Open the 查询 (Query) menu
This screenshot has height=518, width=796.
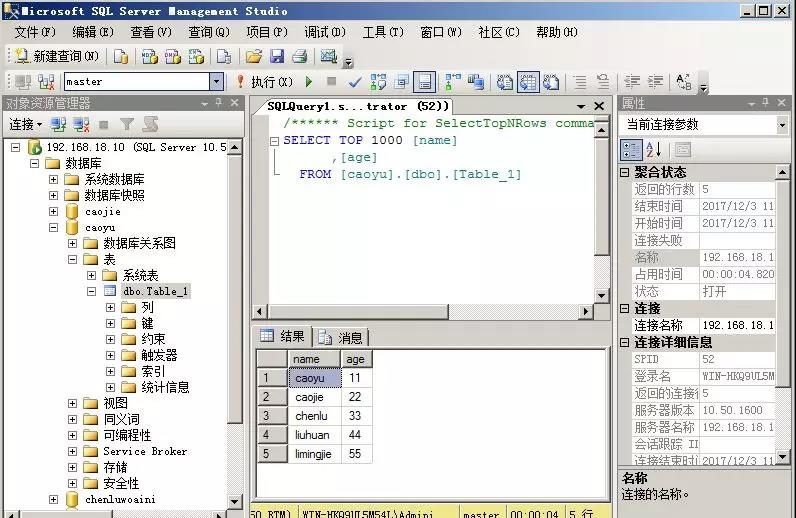208,32
